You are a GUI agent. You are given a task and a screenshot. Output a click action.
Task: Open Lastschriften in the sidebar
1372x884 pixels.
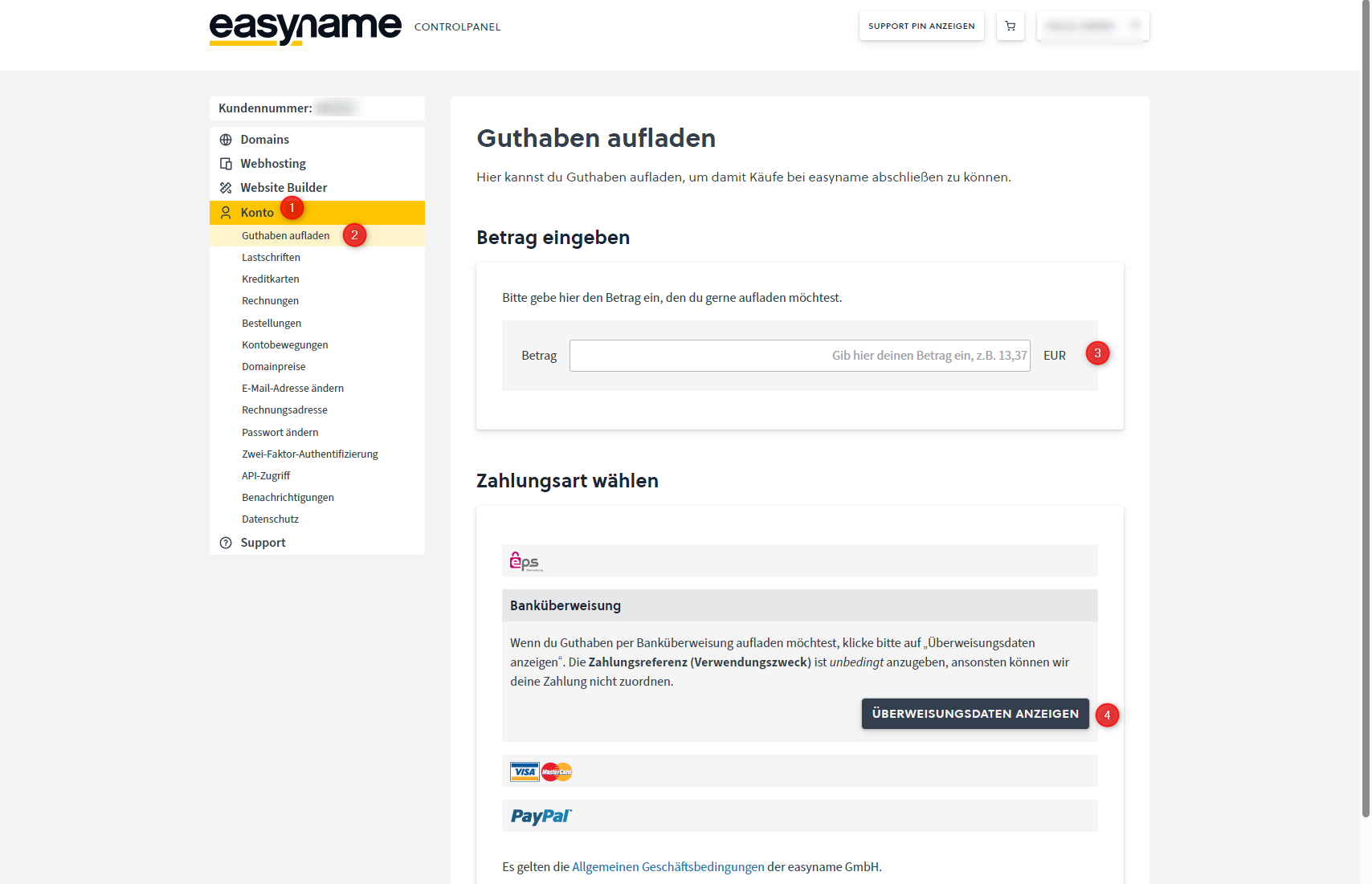(x=271, y=258)
